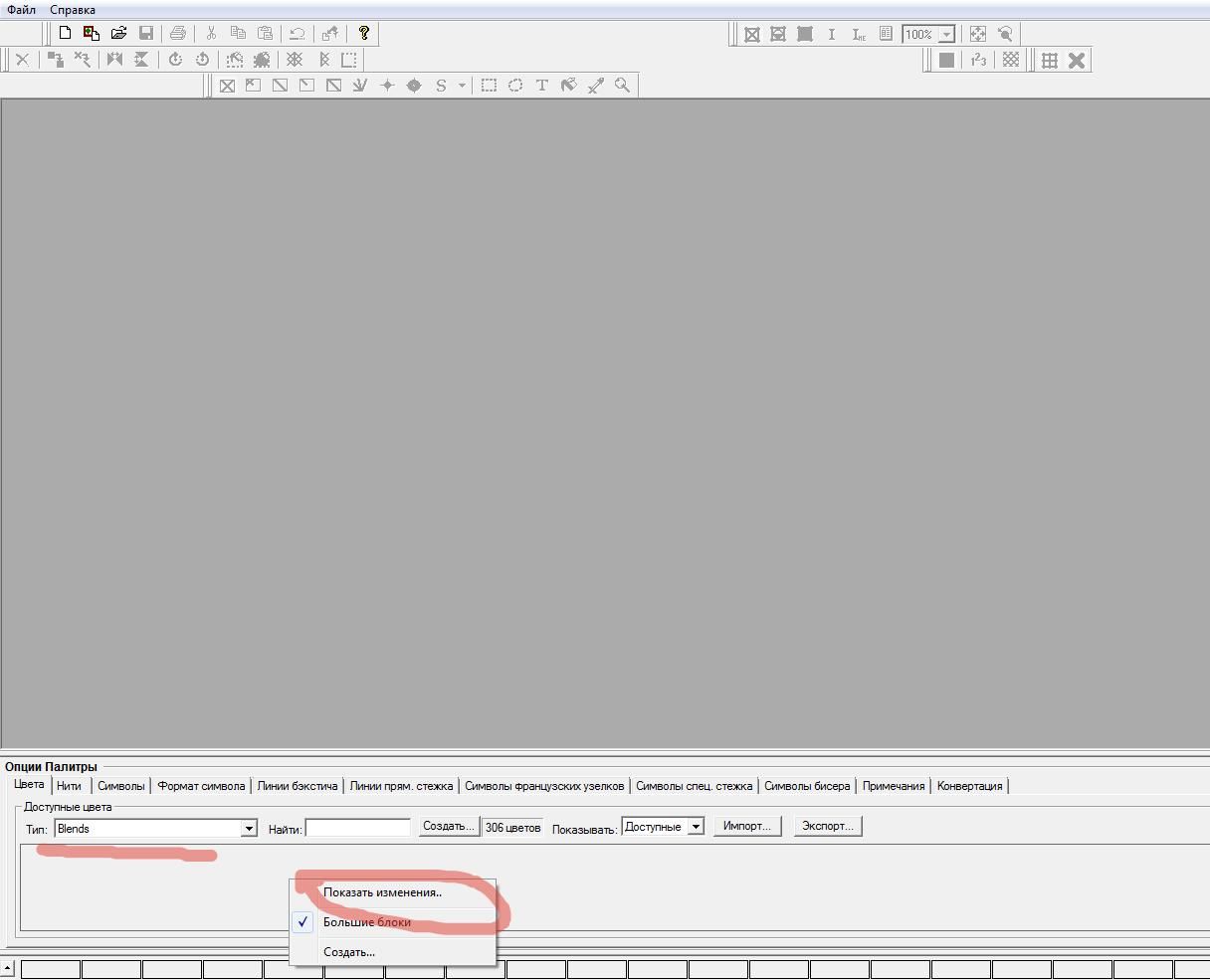The image size is (1210, 980).
Task: Switch to the "Символы бисера" tab
Action: pos(806,786)
